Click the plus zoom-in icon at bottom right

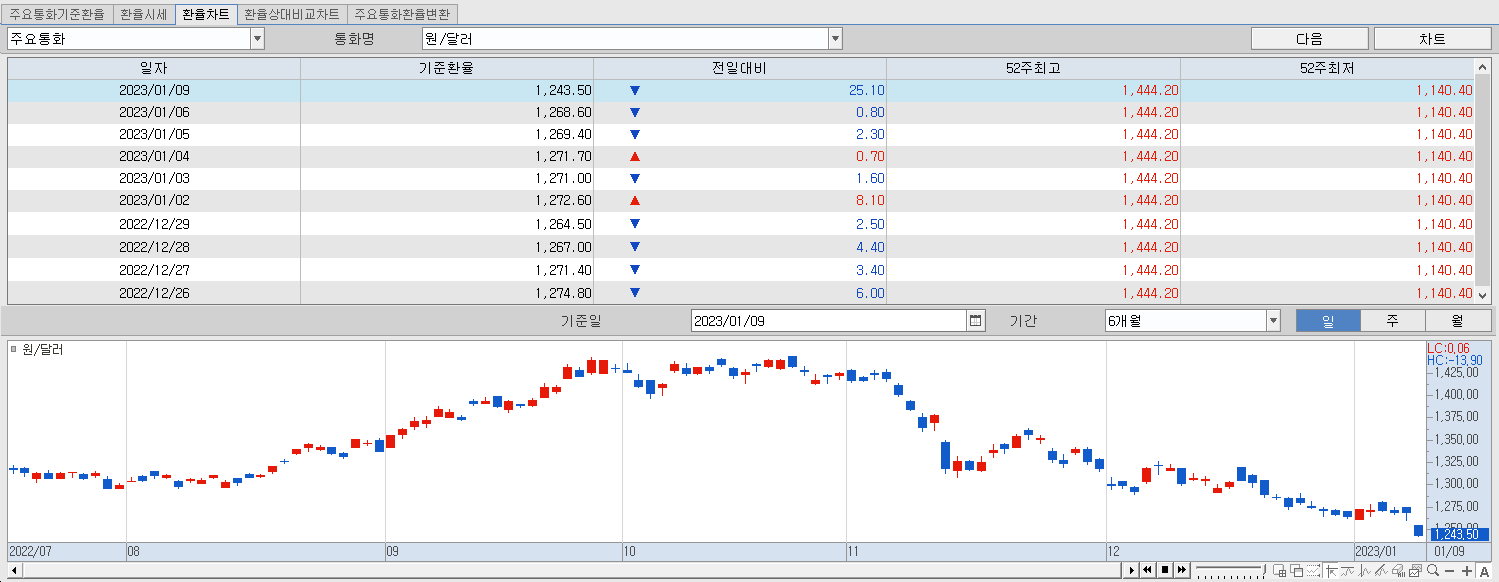1466,571
